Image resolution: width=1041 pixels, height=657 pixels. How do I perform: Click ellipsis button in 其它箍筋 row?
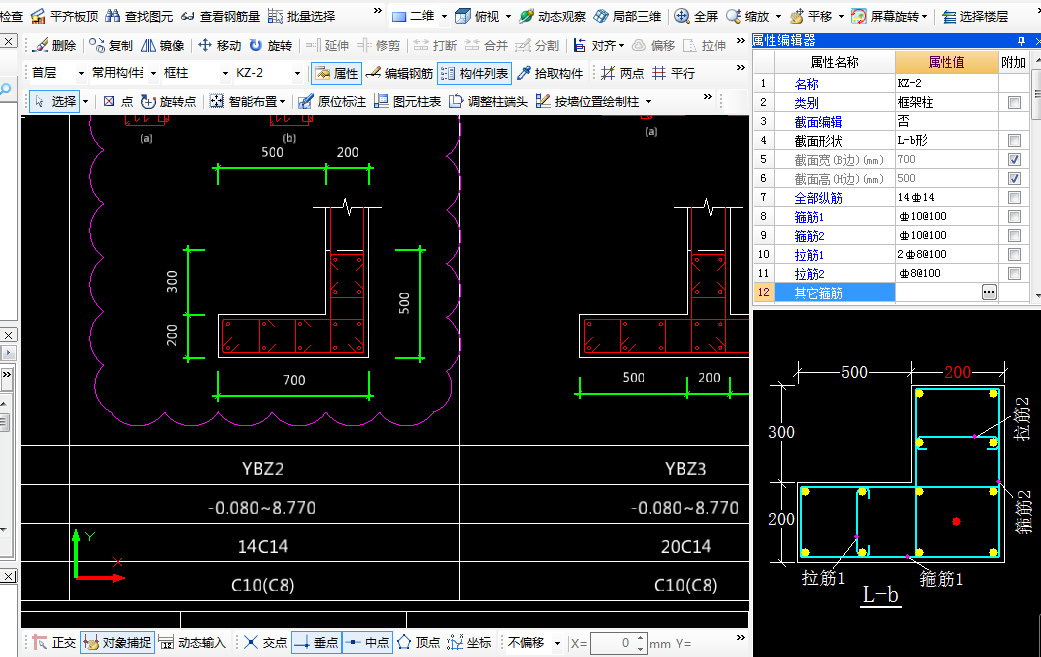[989, 292]
